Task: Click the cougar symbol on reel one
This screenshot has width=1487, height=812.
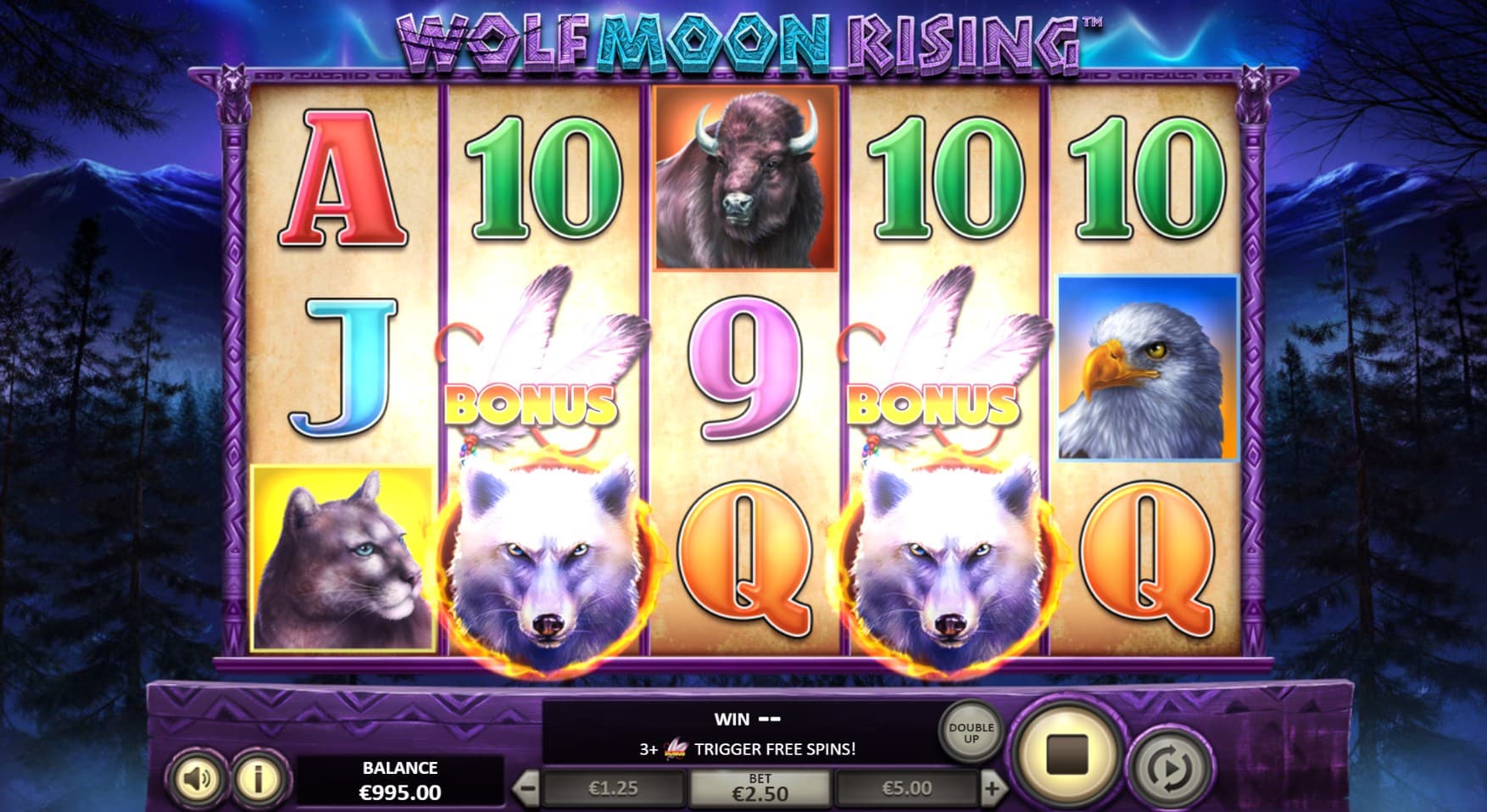Action: click(x=343, y=558)
